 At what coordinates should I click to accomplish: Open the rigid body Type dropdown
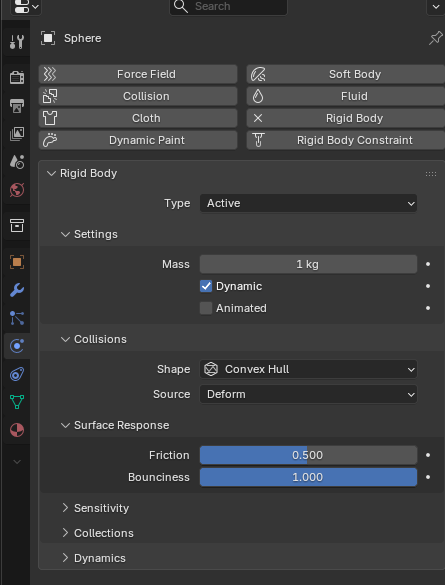pos(308,203)
